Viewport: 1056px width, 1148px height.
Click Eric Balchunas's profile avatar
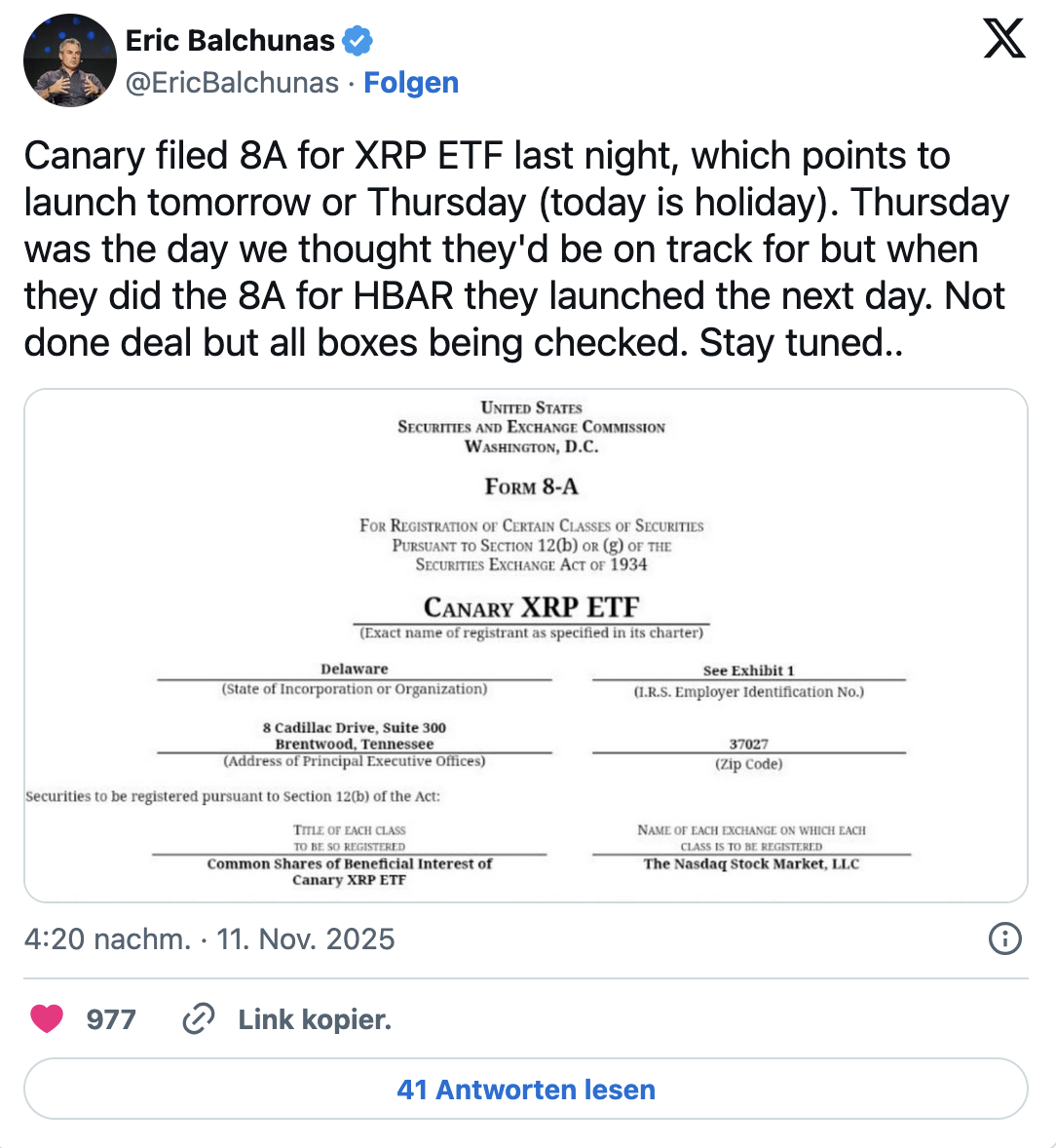69,59
